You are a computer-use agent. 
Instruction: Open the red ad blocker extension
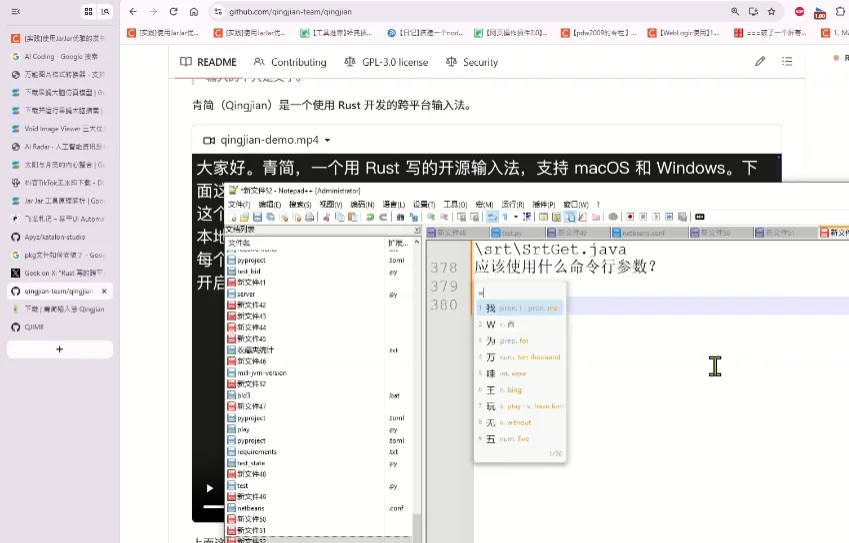(799, 11)
